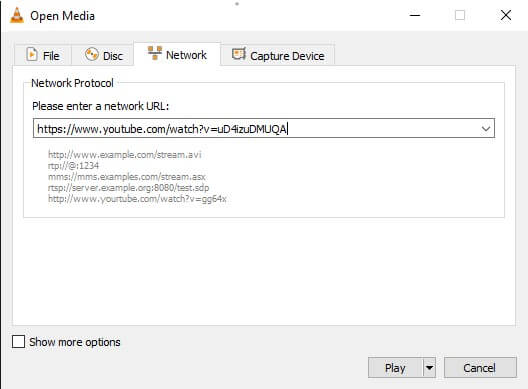Image resolution: width=528 pixels, height=389 pixels.
Task: Click the VLC cone icon in title bar
Action: click(x=16, y=15)
